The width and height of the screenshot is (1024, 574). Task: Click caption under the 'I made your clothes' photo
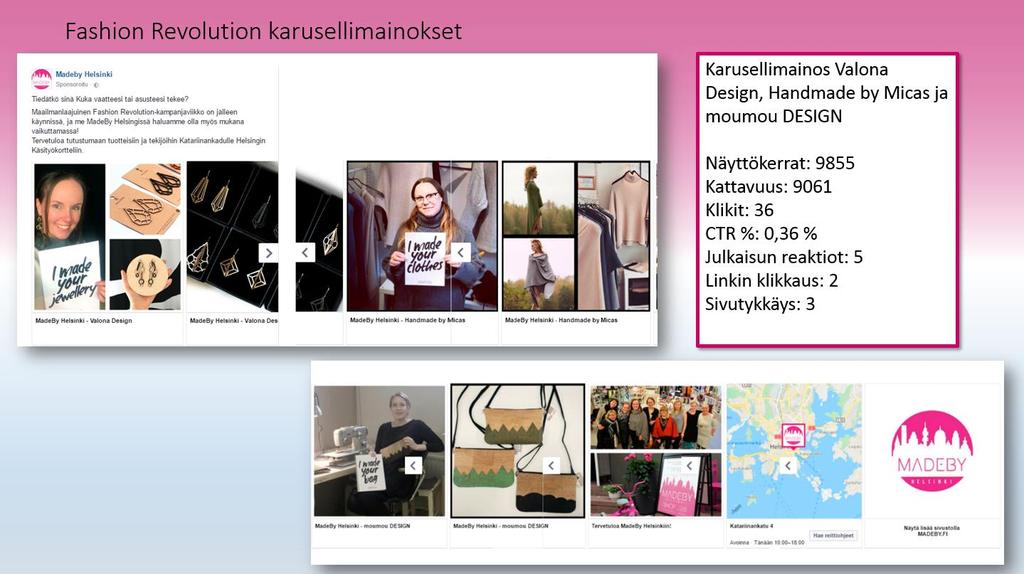[408, 320]
